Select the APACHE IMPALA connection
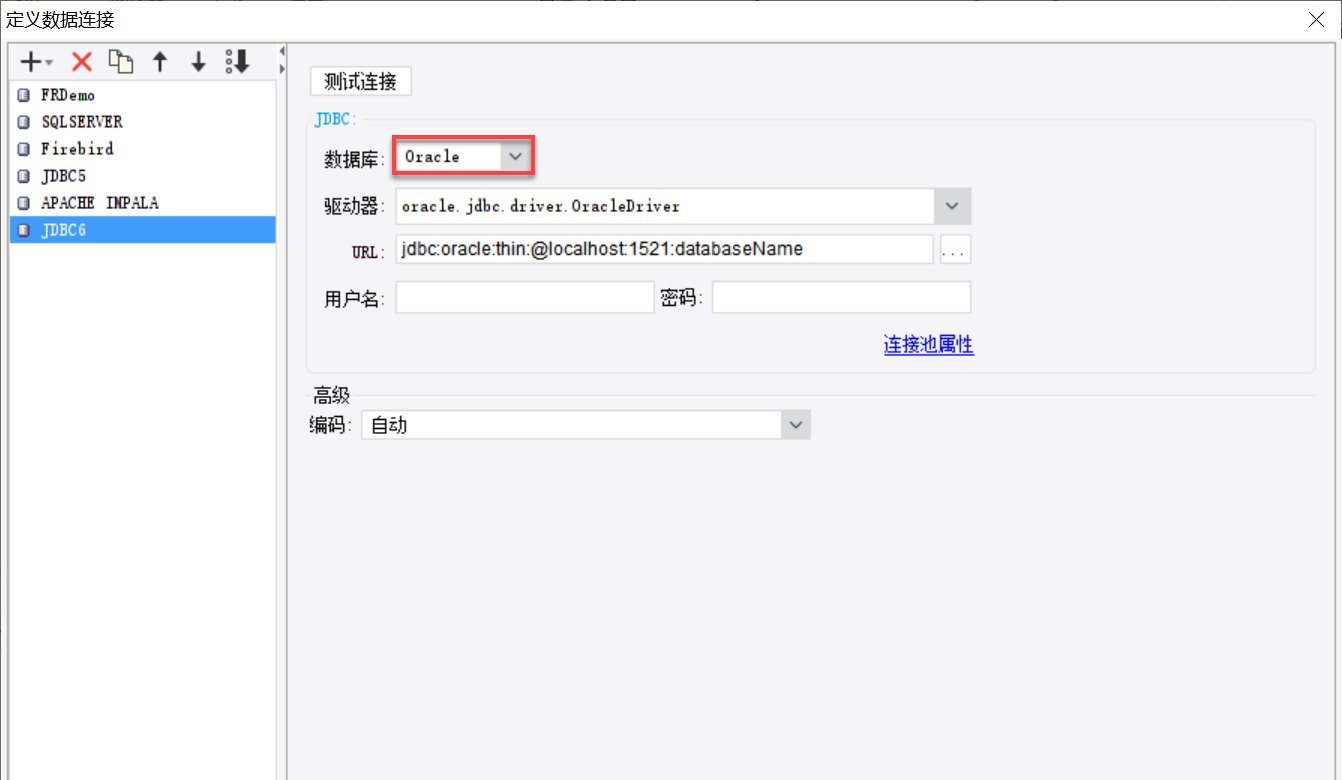Image resolution: width=1342 pixels, height=780 pixels. (143, 203)
